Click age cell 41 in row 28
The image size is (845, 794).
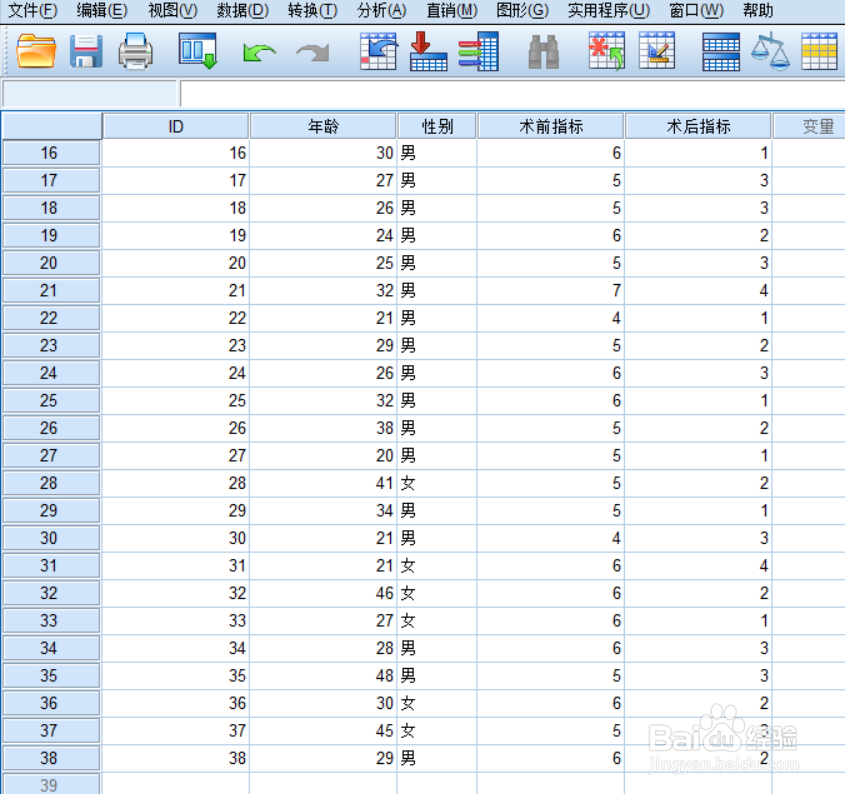pyautogui.click(x=323, y=483)
